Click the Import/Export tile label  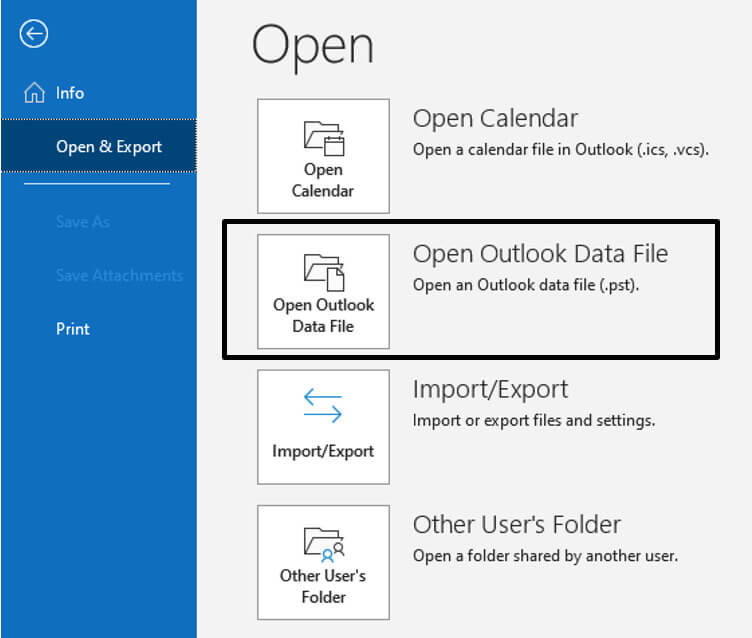pyautogui.click(x=323, y=451)
